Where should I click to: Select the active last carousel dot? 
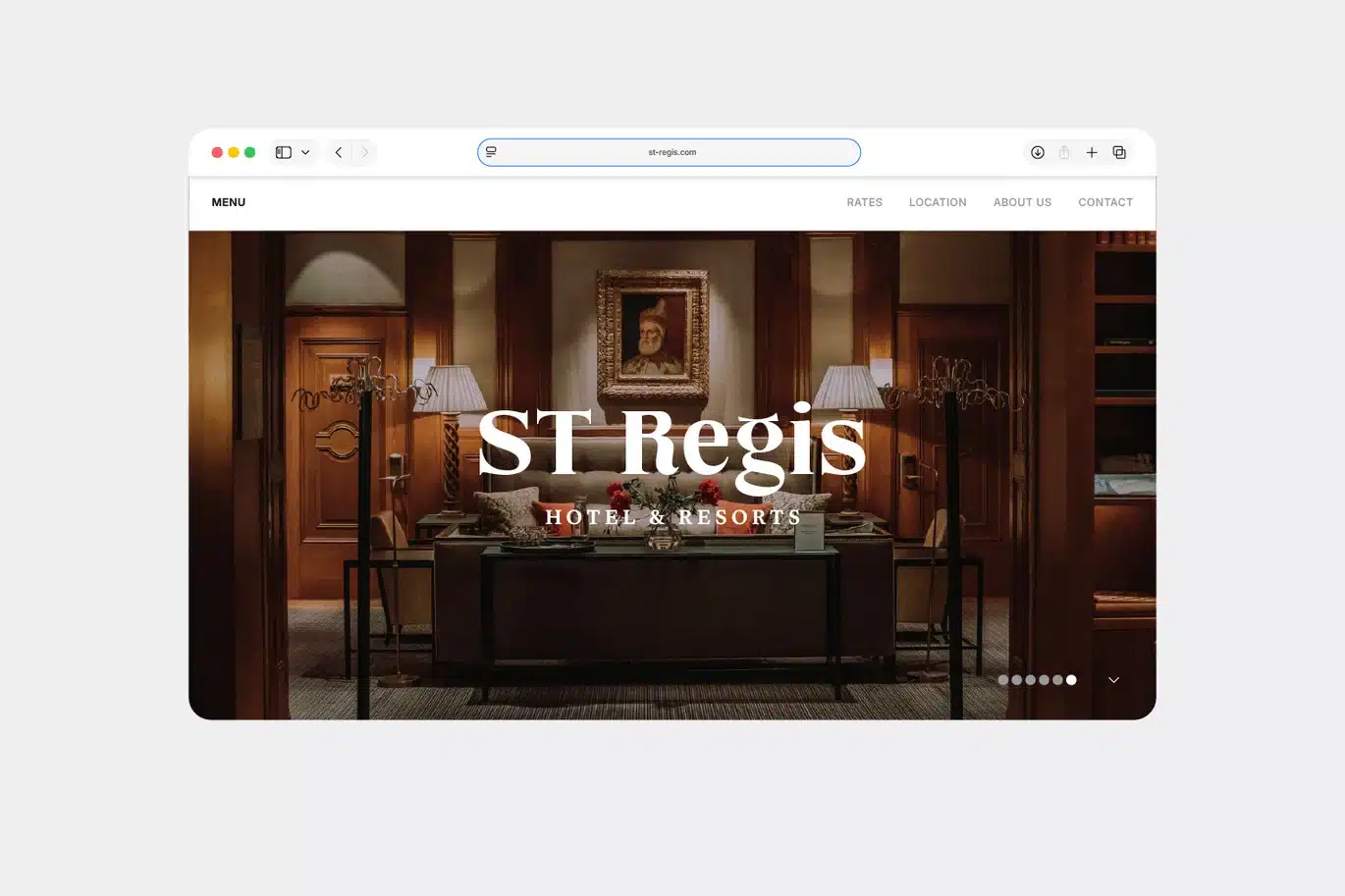[x=1071, y=680]
